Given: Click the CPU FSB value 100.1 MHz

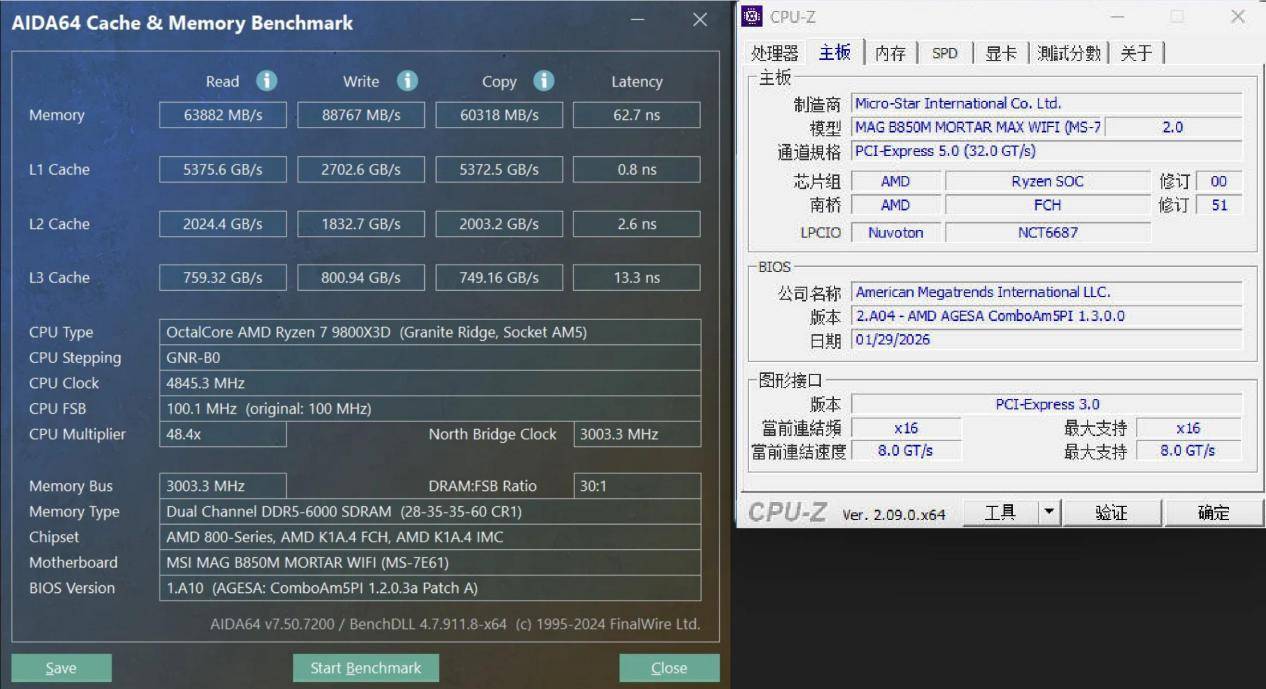Looking at the screenshot, I should 430,409.
